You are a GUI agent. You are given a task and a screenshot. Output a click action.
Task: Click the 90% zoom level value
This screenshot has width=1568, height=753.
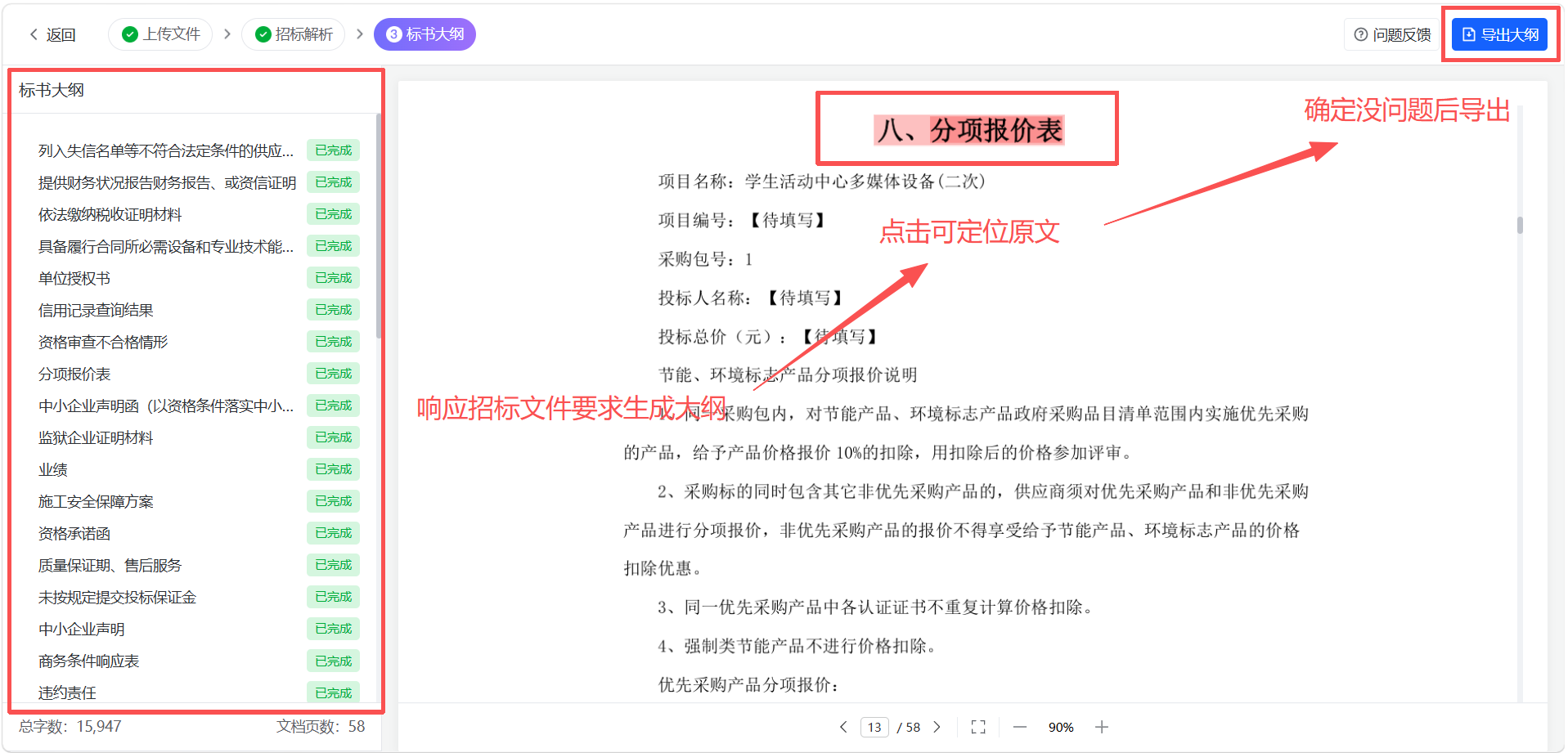pyautogui.click(x=1061, y=727)
